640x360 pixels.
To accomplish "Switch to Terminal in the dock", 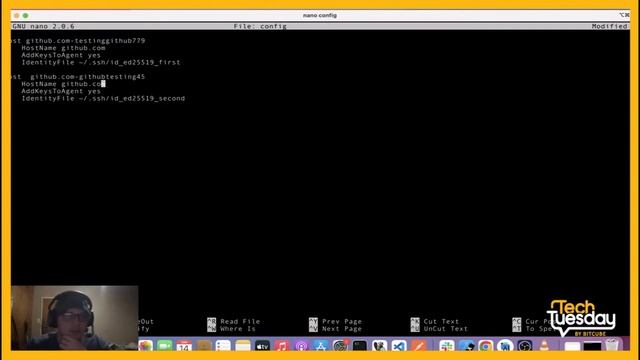I will pyautogui.click(x=360, y=346).
